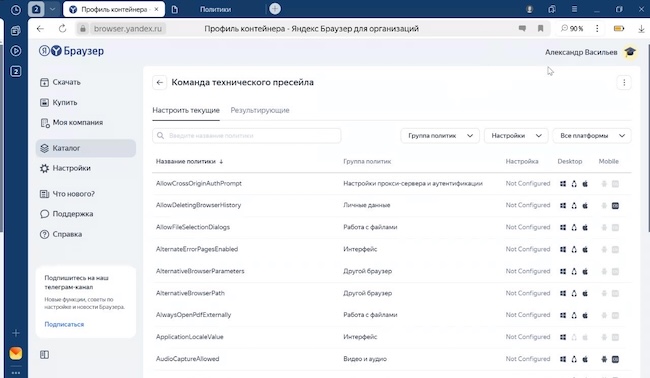The height and width of the screenshot is (378, 650).
Task: Open the AlwaysOpenPdfExternally policy
Action: [194, 315]
